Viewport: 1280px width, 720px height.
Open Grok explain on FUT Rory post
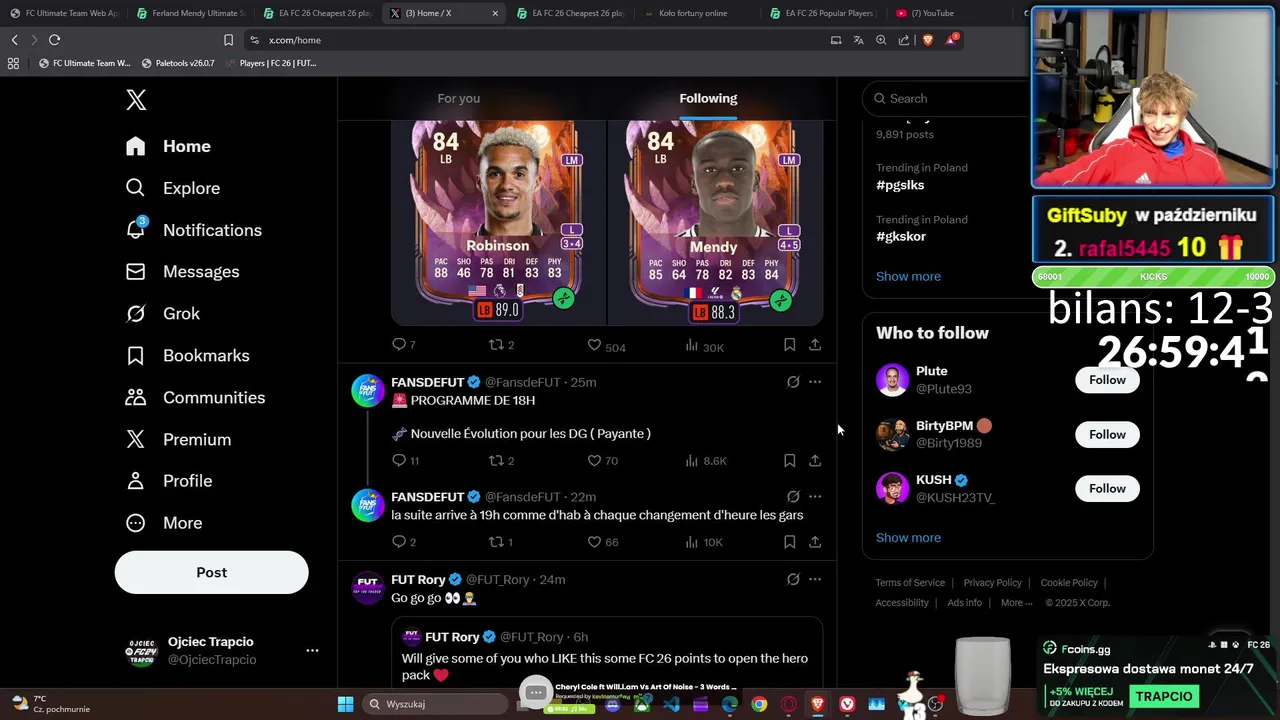pos(793,579)
